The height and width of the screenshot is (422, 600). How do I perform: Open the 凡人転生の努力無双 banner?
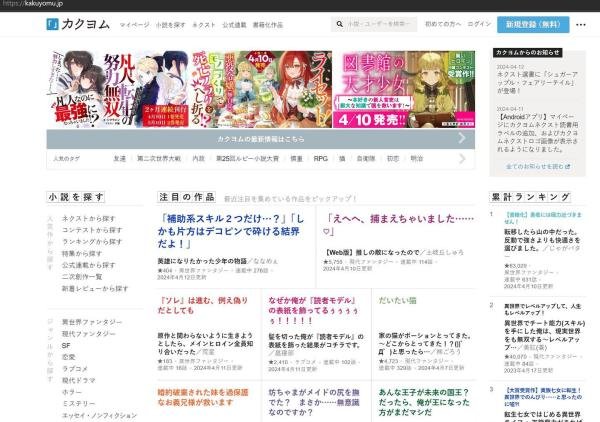[118, 89]
